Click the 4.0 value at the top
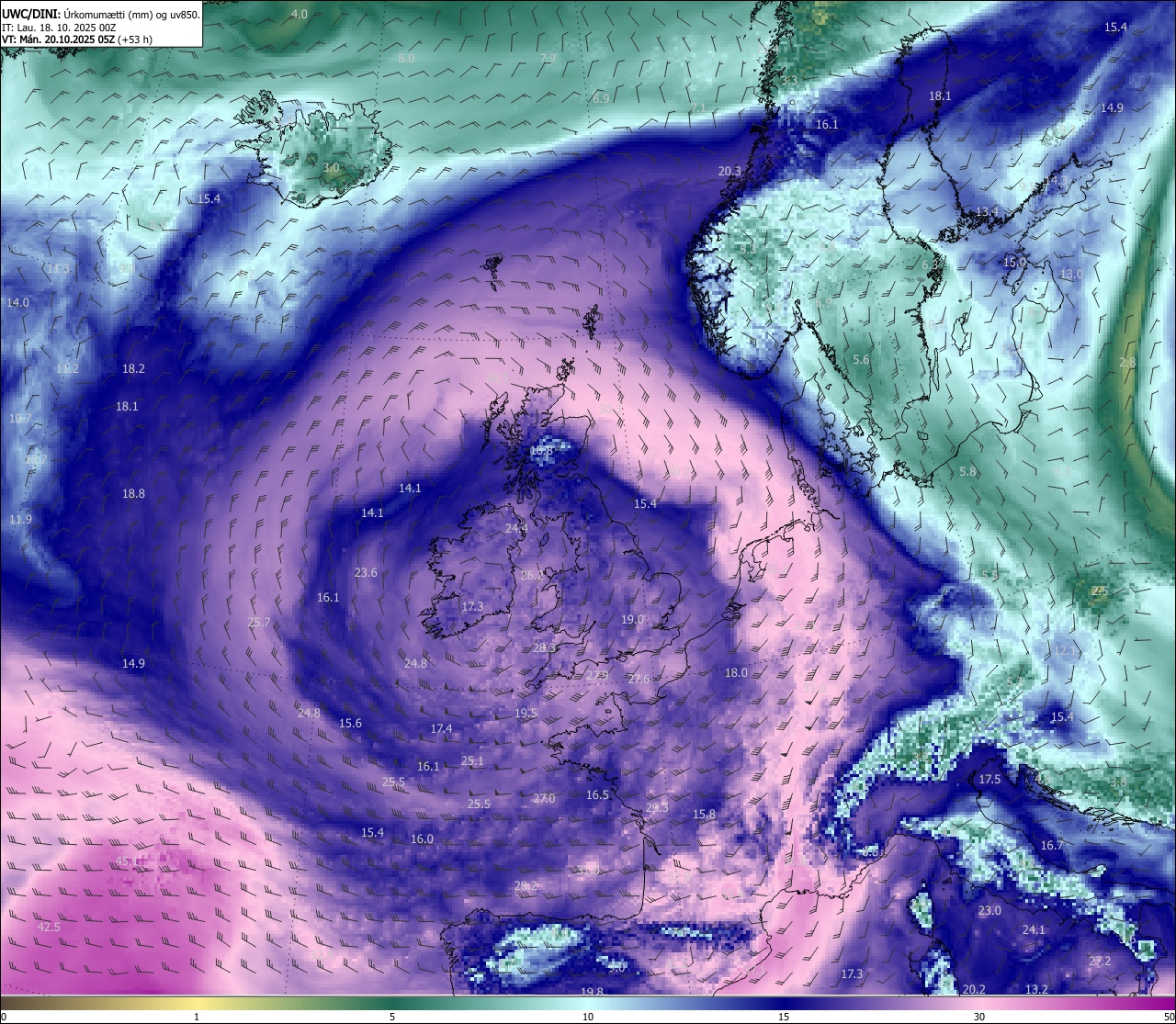 click(300, 14)
